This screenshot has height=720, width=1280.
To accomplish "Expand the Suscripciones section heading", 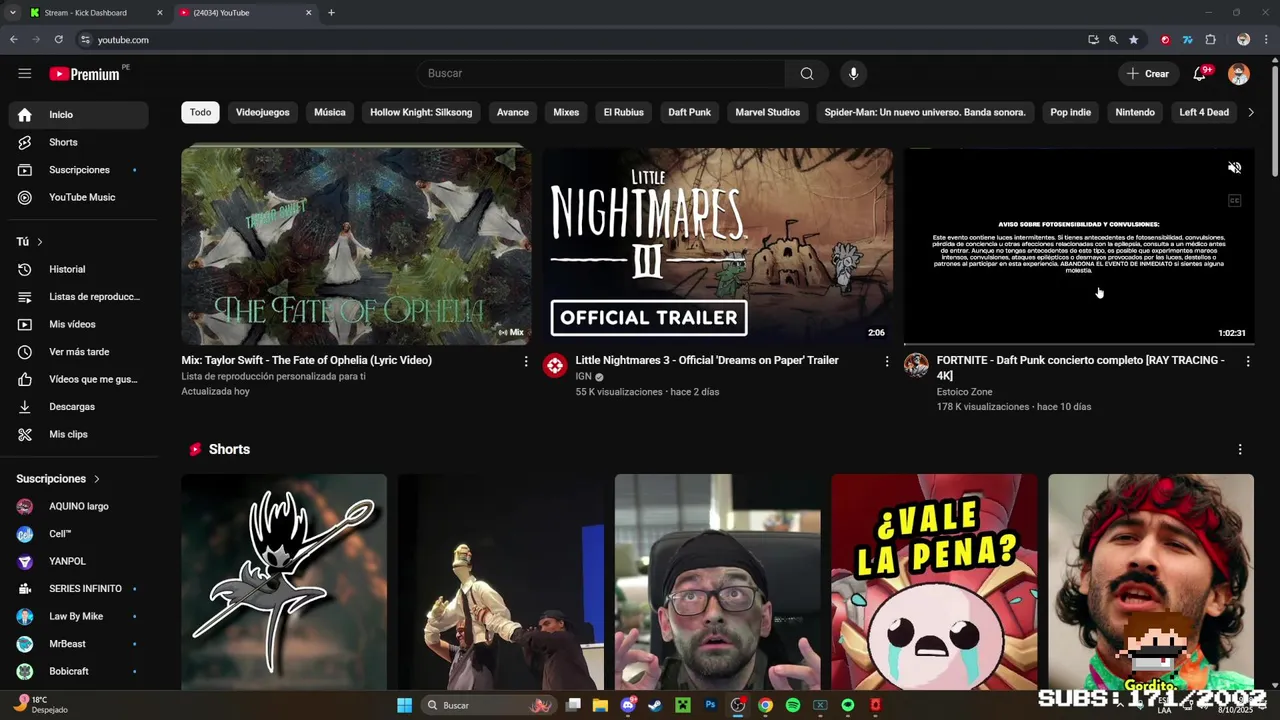I will pos(58,479).
